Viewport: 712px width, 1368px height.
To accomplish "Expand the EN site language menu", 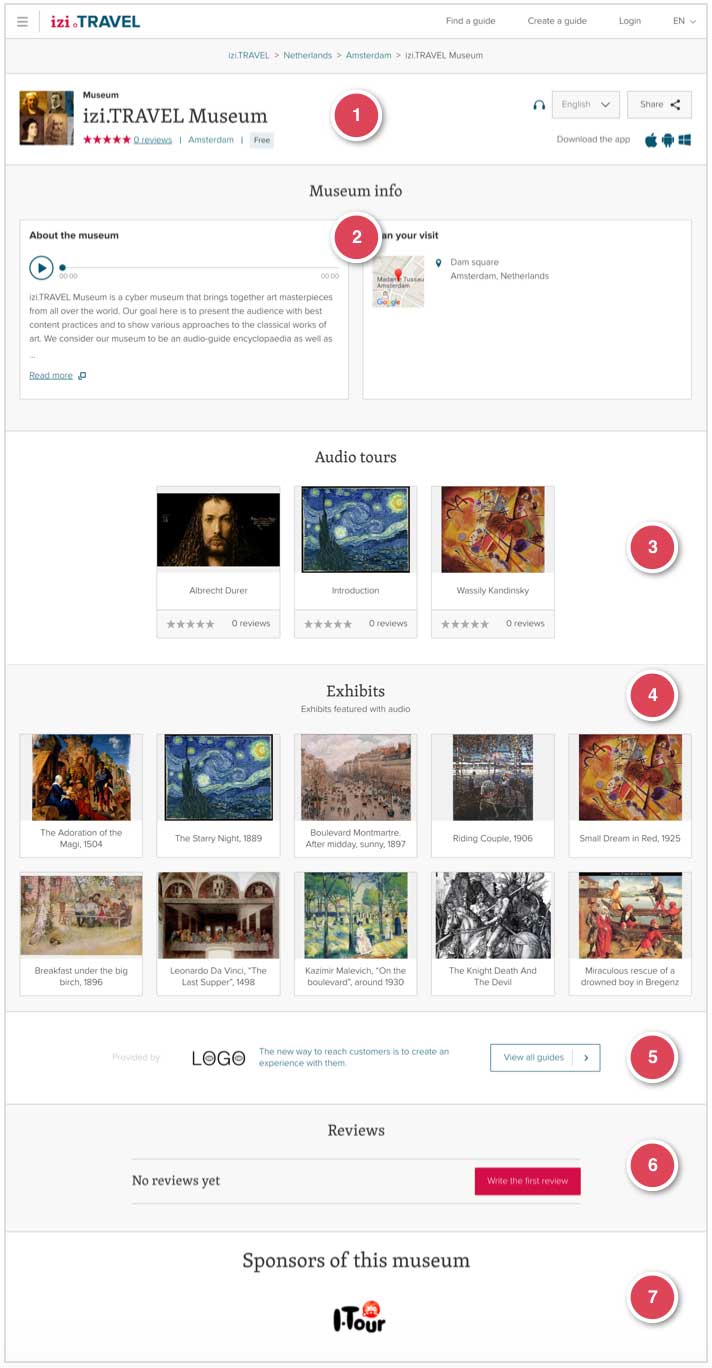I will point(684,21).
